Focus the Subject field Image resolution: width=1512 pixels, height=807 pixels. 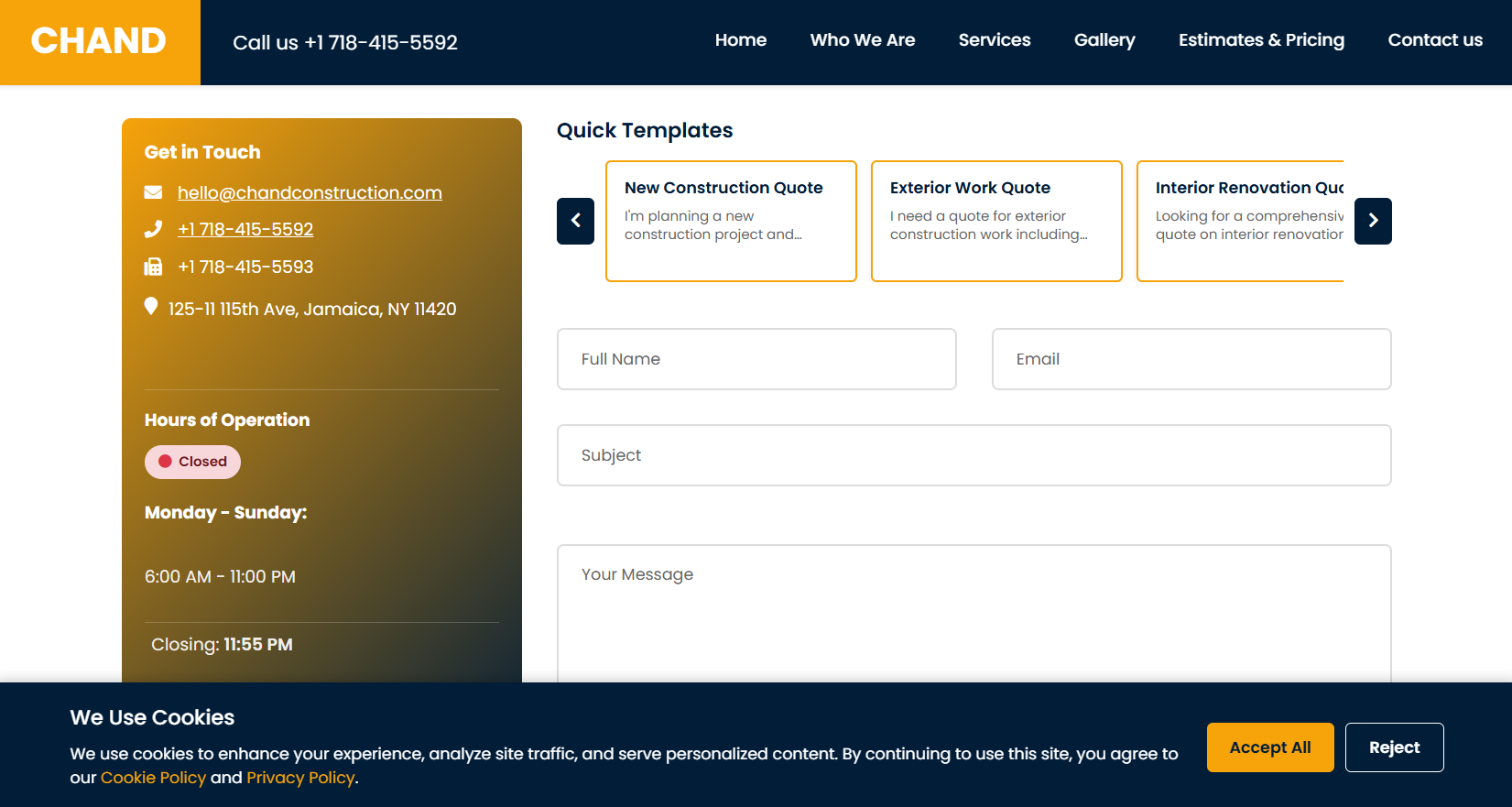974,455
